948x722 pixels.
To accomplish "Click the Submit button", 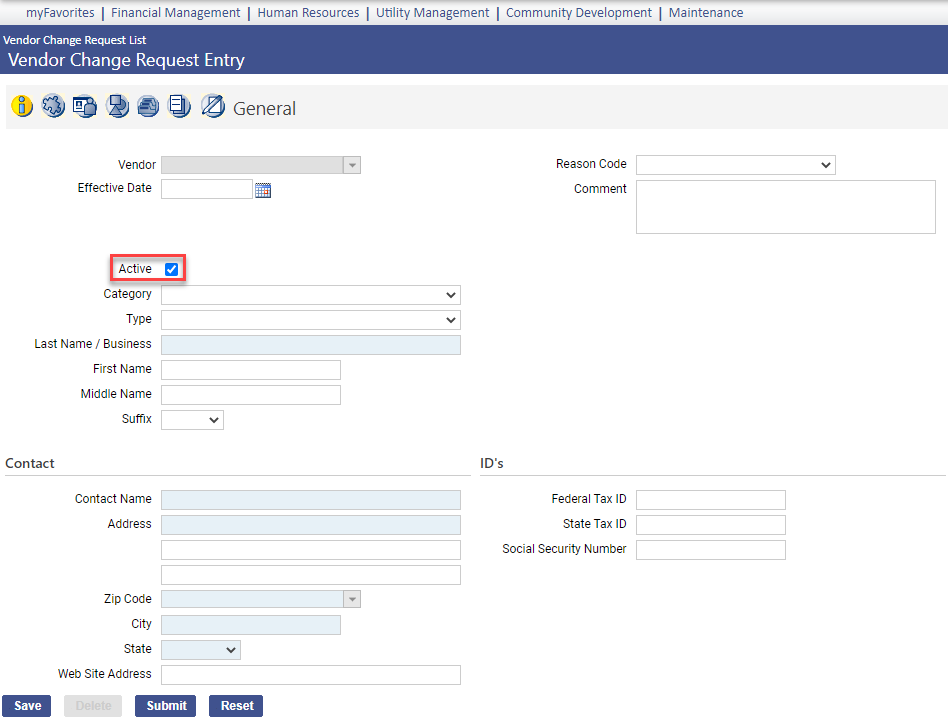I will coord(166,706).
